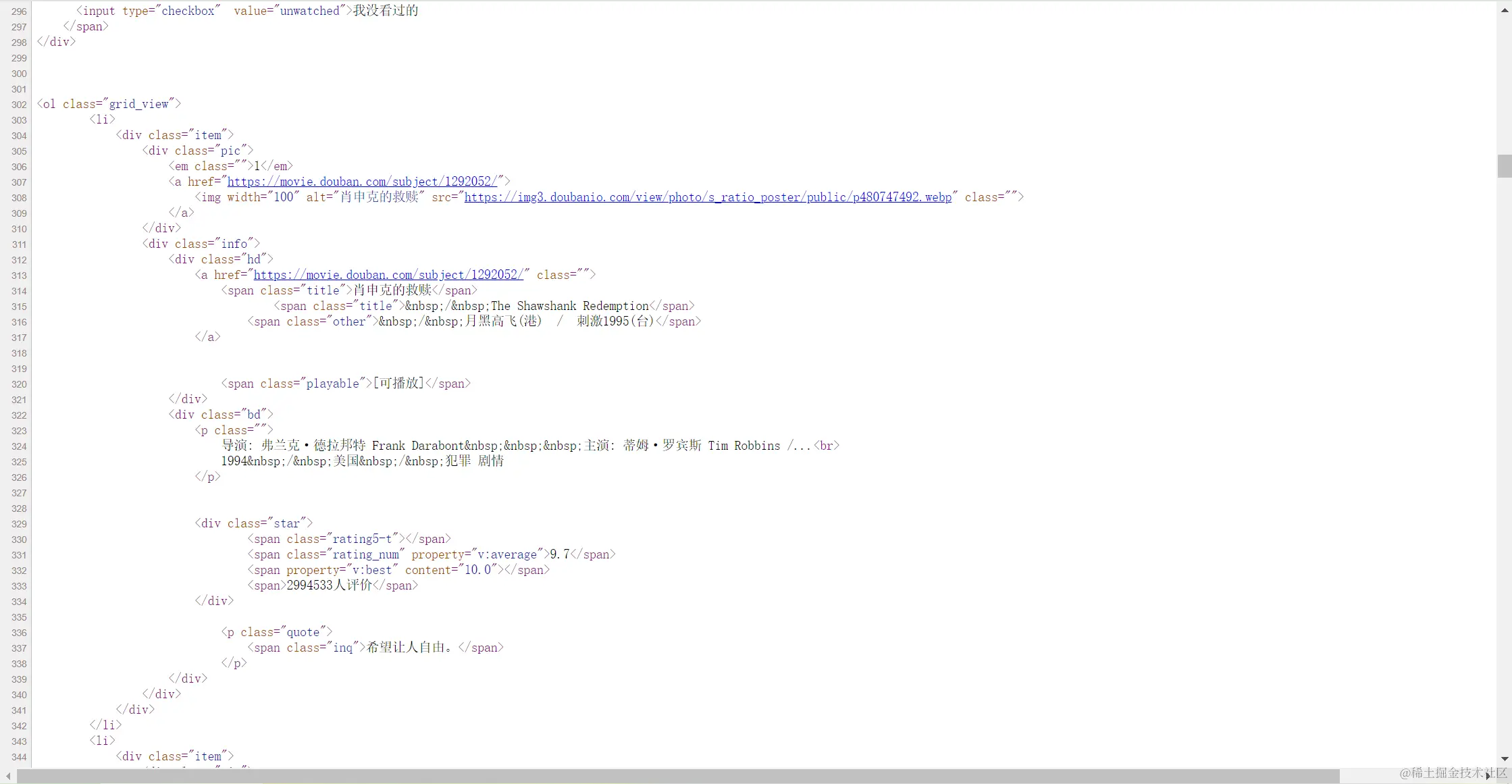Click the vertical scrollbar down arrow
Image resolution: width=1512 pixels, height=784 pixels.
coord(1504,758)
